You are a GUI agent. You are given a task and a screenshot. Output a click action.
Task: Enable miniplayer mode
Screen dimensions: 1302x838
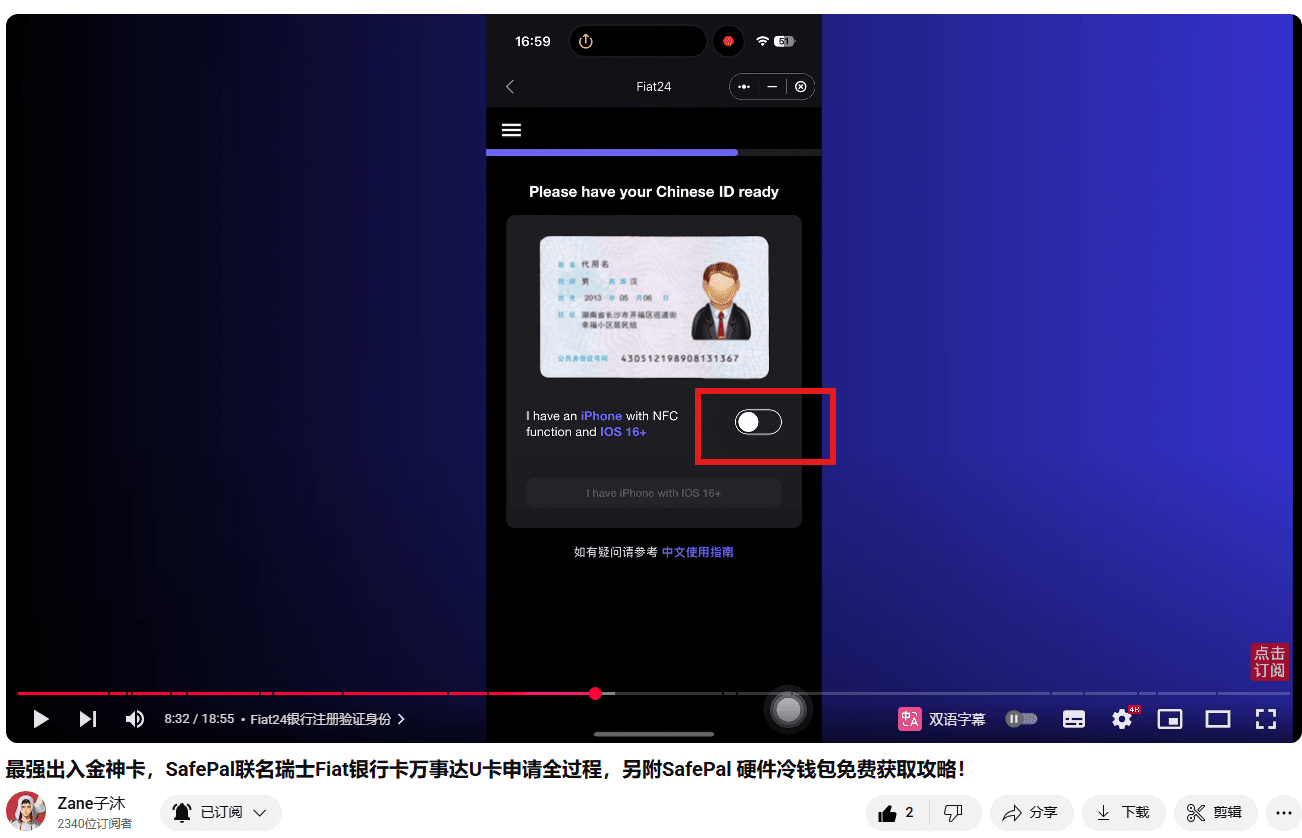(x=1170, y=719)
